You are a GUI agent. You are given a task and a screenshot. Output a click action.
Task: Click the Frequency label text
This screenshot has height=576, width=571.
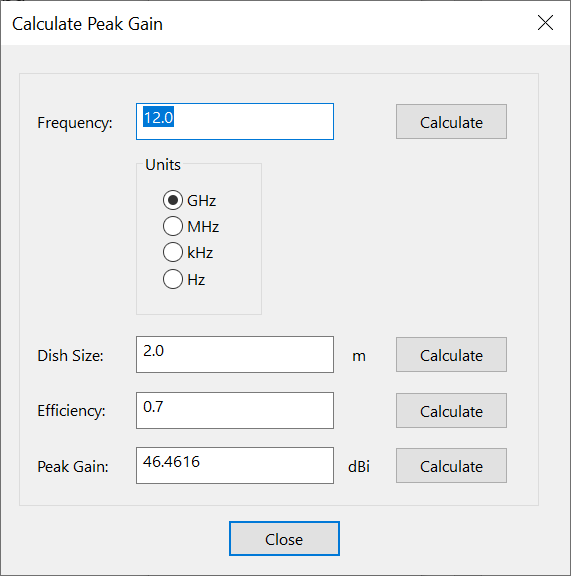click(x=75, y=123)
